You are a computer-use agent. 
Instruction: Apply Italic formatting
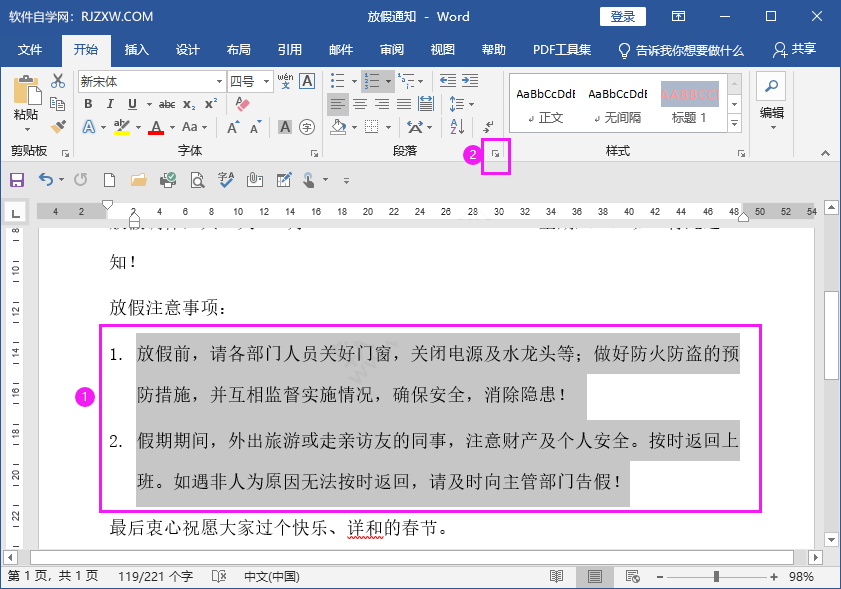click(x=110, y=103)
